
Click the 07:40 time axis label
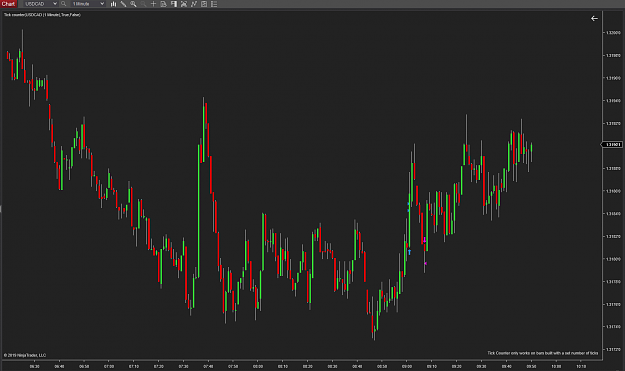pyautogui.click(x=208, y=366)
